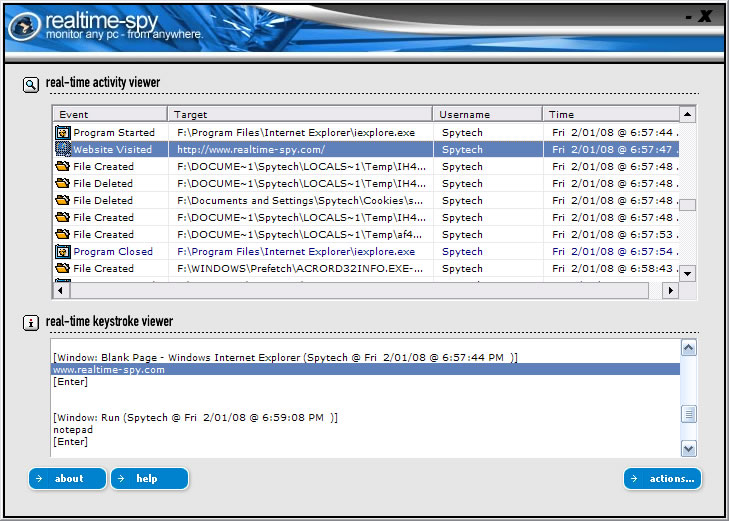Select the Program Closed event text
The width and height of the screenshot is (729, 521).
tap(113, 251)
